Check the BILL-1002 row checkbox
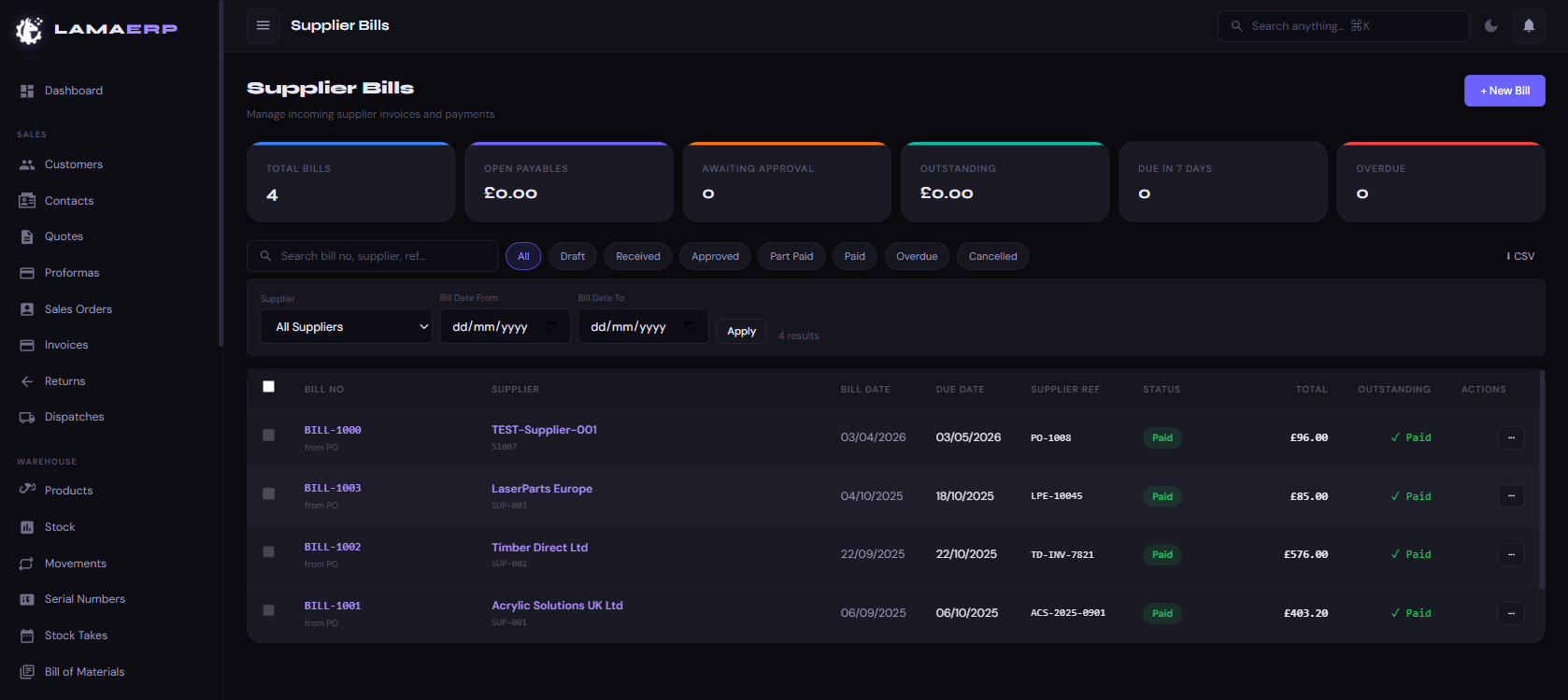This screenshot has height=700, width=1568. (269, 552)
